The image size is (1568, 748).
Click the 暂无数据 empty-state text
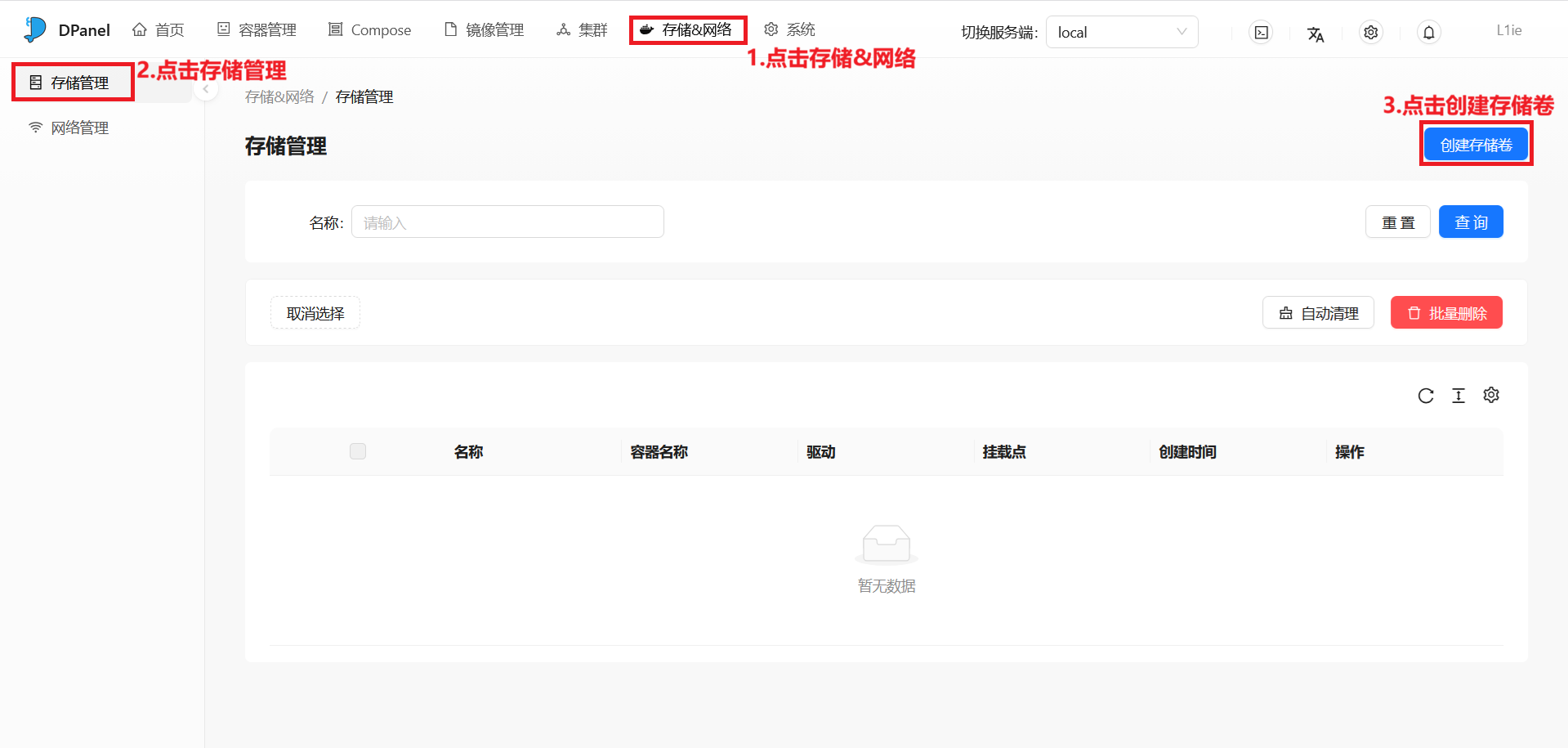click(x=887, y=586)
